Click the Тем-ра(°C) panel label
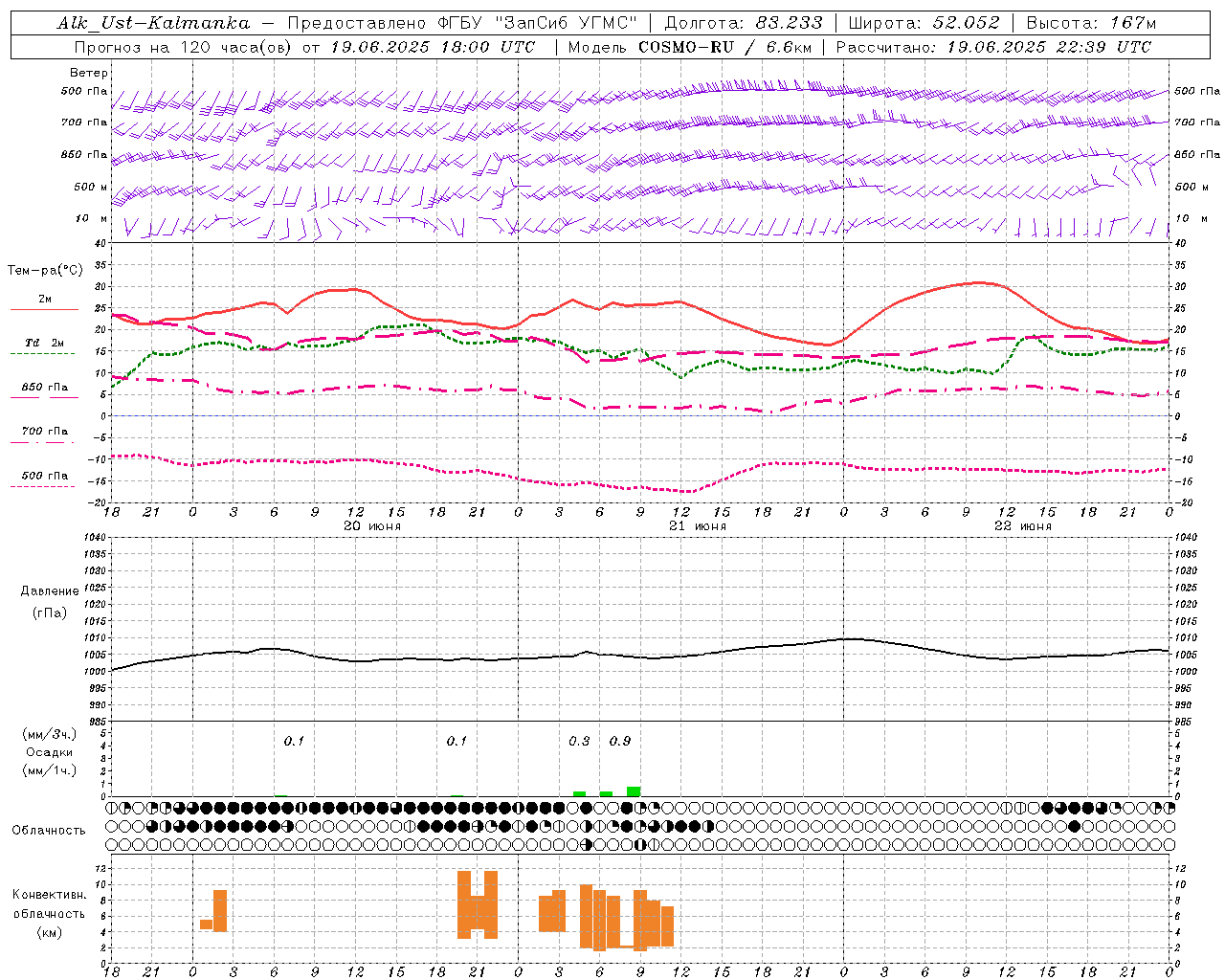This screenshot has height=980, width=1225. (45, 271)
